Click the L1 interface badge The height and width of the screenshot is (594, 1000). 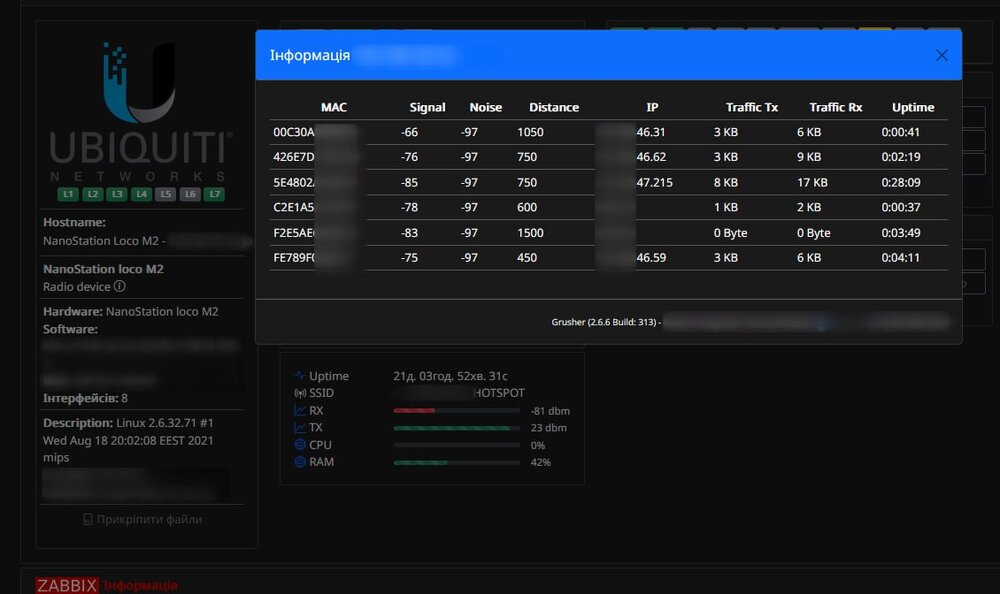(x=68, y=194)
